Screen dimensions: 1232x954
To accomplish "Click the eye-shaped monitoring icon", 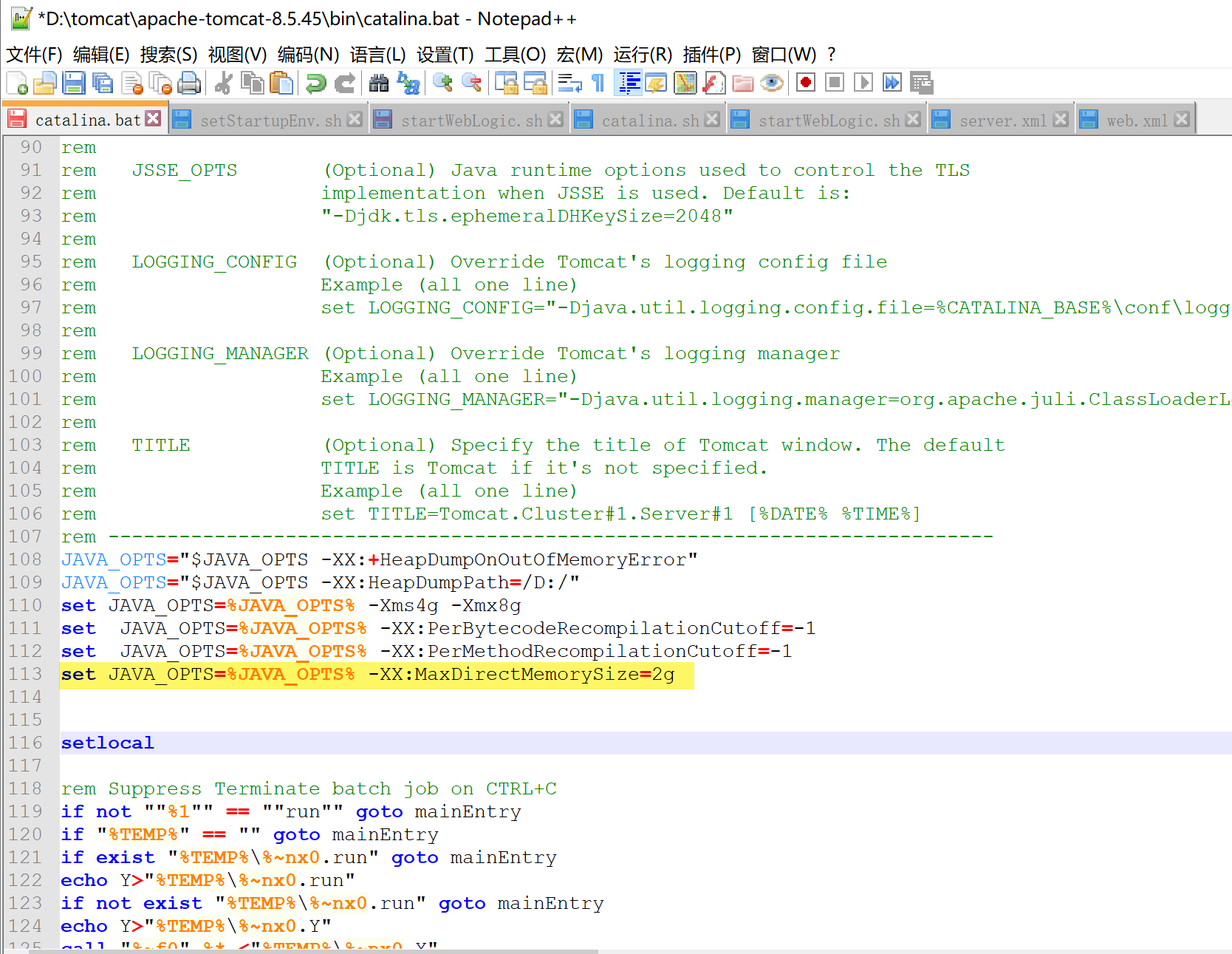I will [771, 84].
